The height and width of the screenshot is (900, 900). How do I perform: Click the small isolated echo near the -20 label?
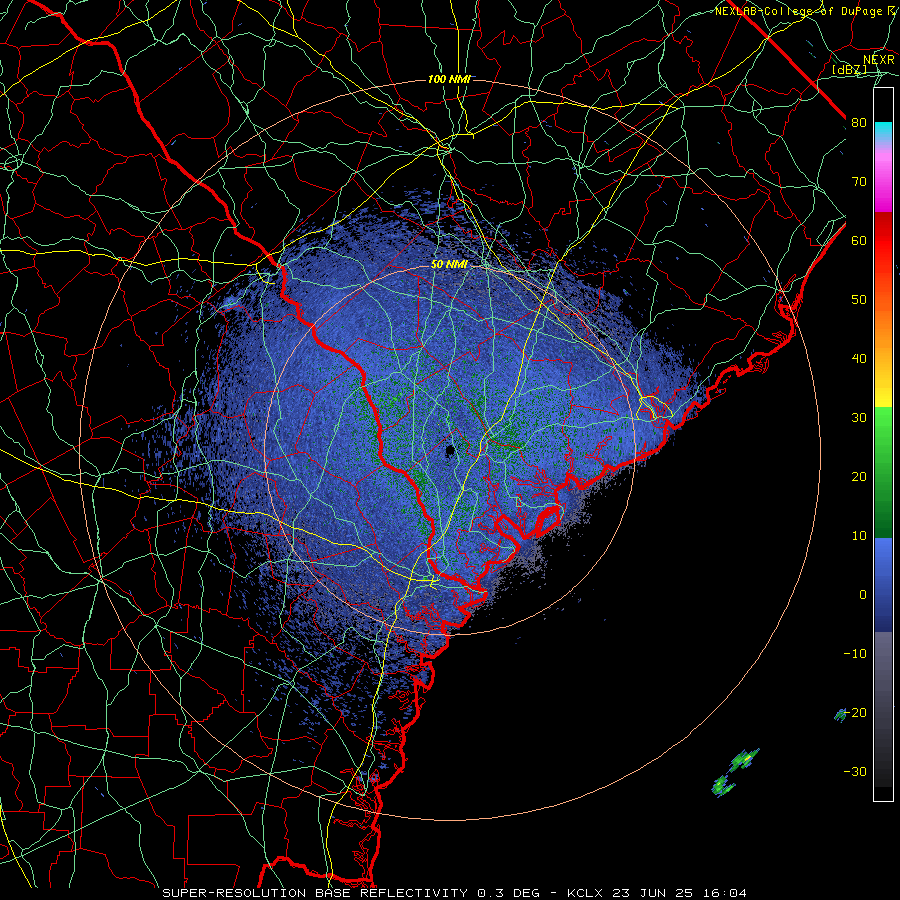pyautogui.click(x=840, y=715)
